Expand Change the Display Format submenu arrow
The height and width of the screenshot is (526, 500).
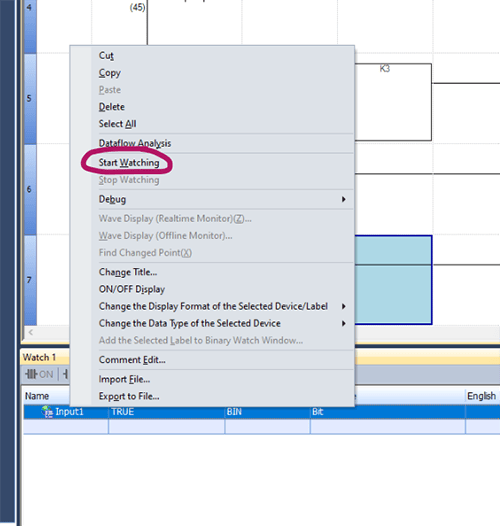click(x=343, y=306)
